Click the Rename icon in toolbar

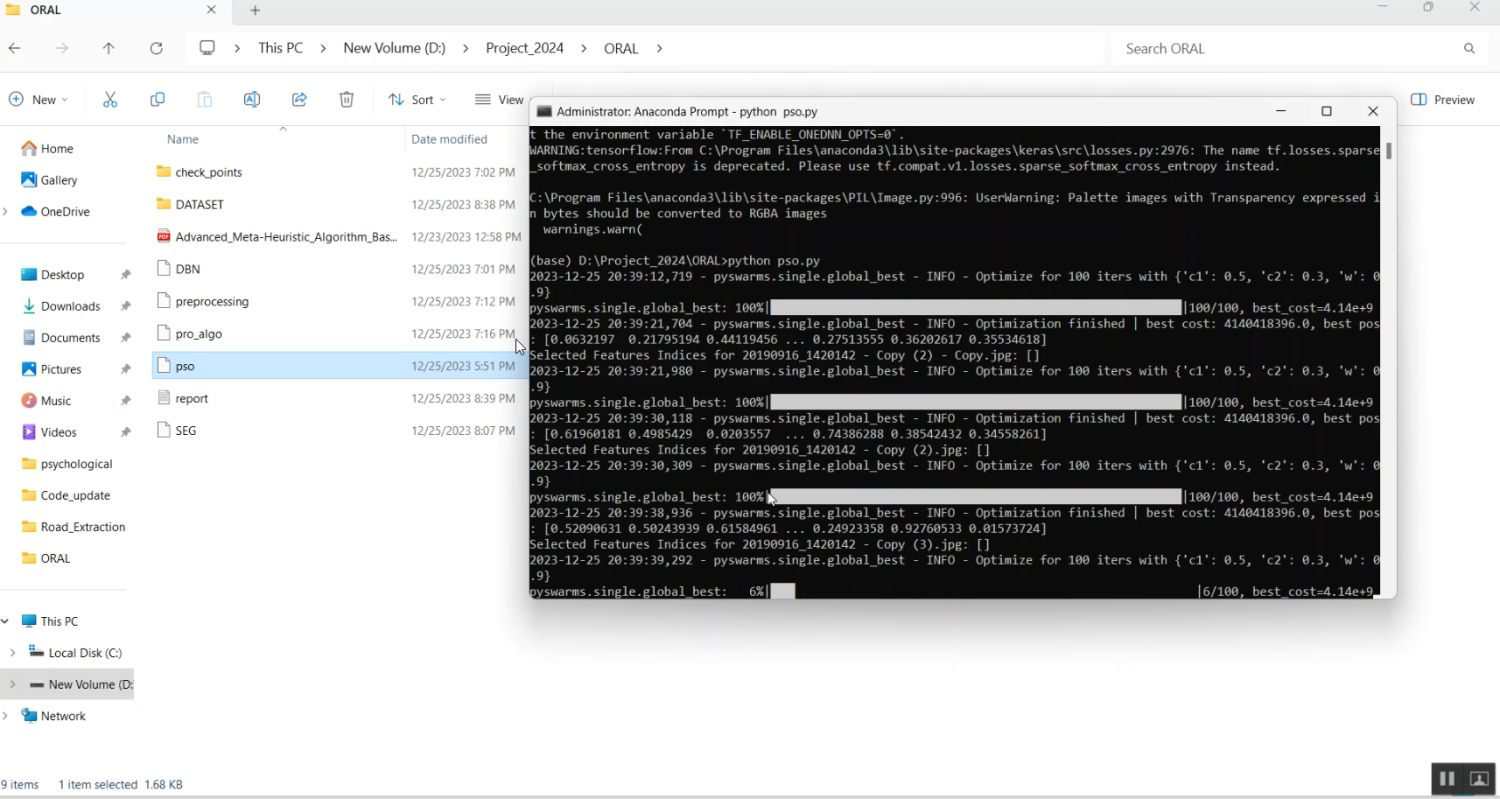(x=252, y=99)
